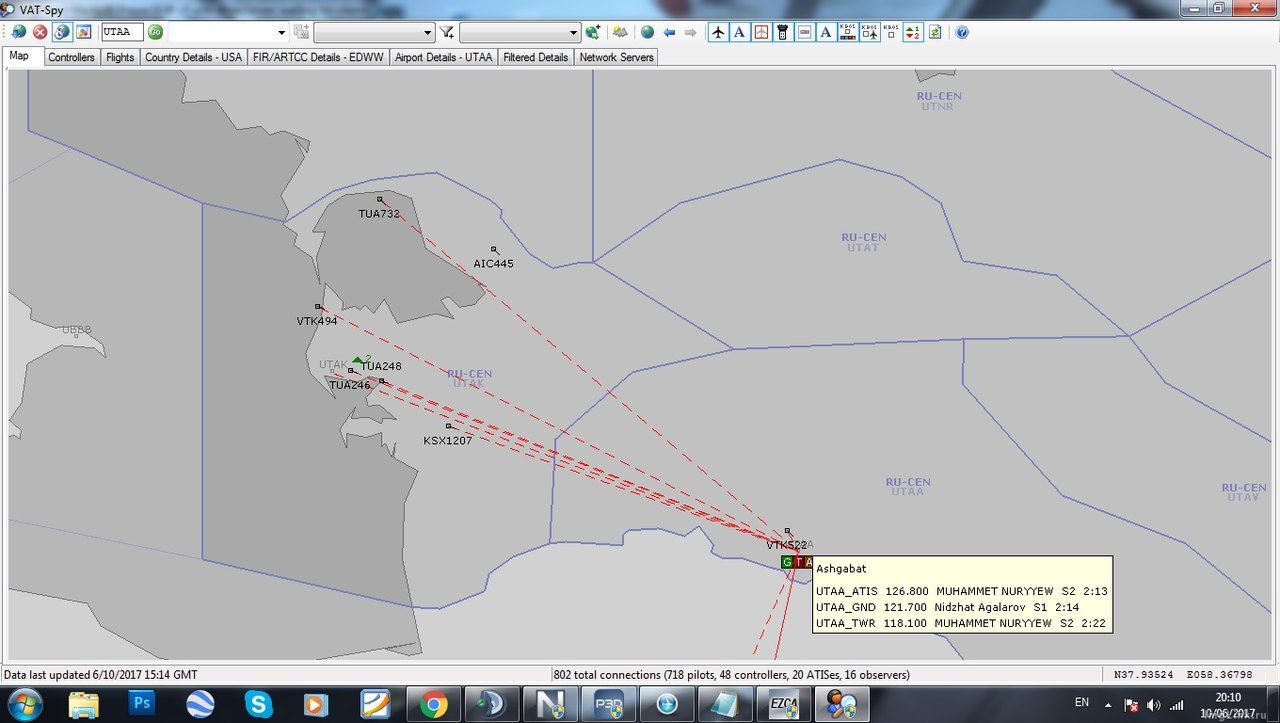
Task: Click the UTAA airport search field
Action: [x=122, y=32]
